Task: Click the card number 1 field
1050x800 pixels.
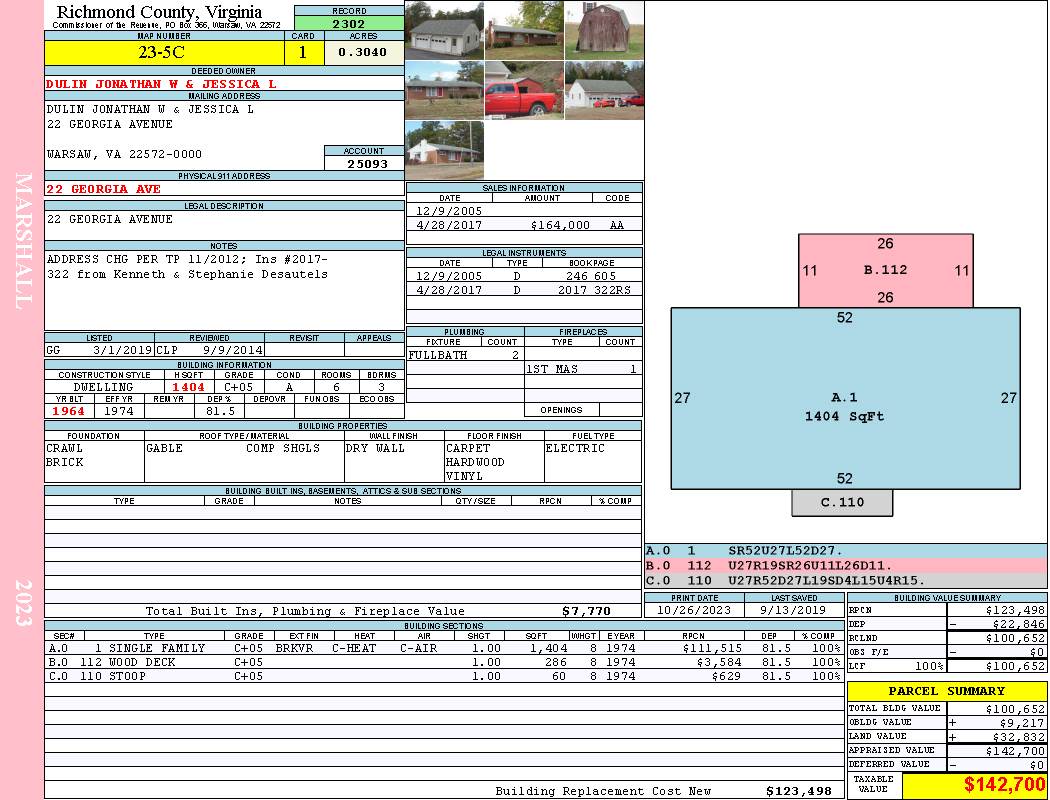Action: click(x=303, y=52)
